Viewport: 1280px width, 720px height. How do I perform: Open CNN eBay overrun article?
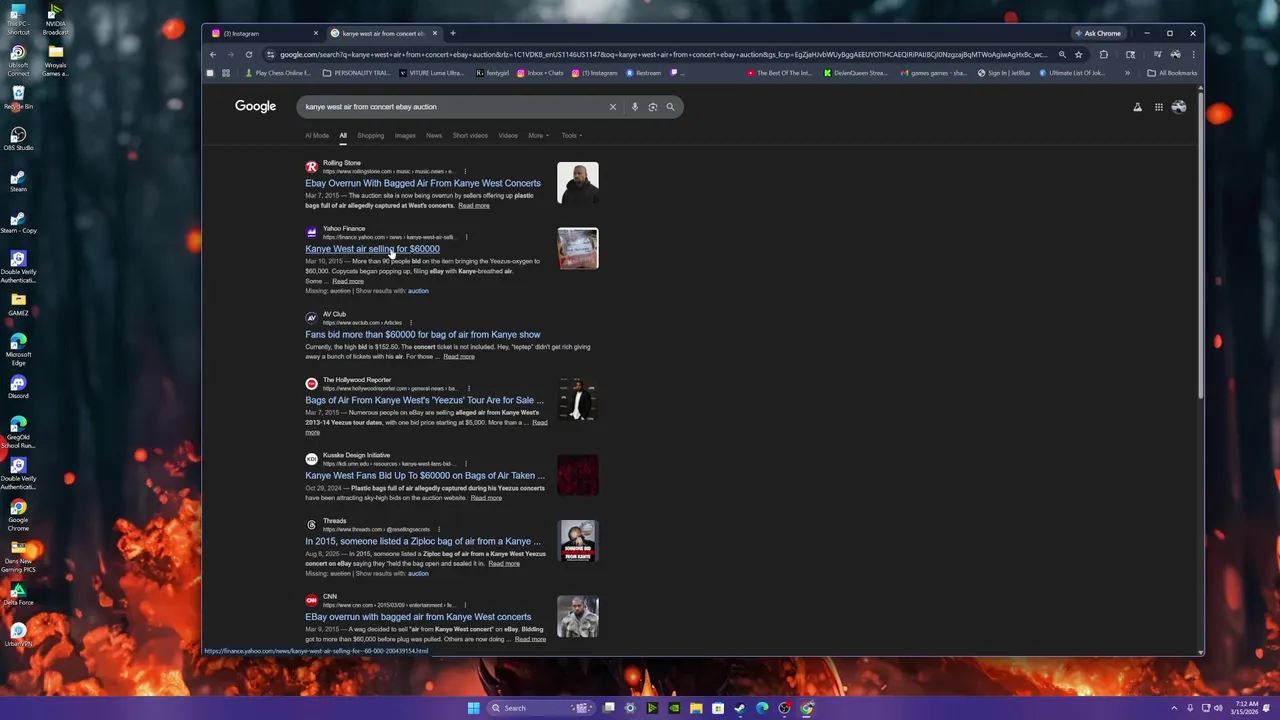pos(418,617)
